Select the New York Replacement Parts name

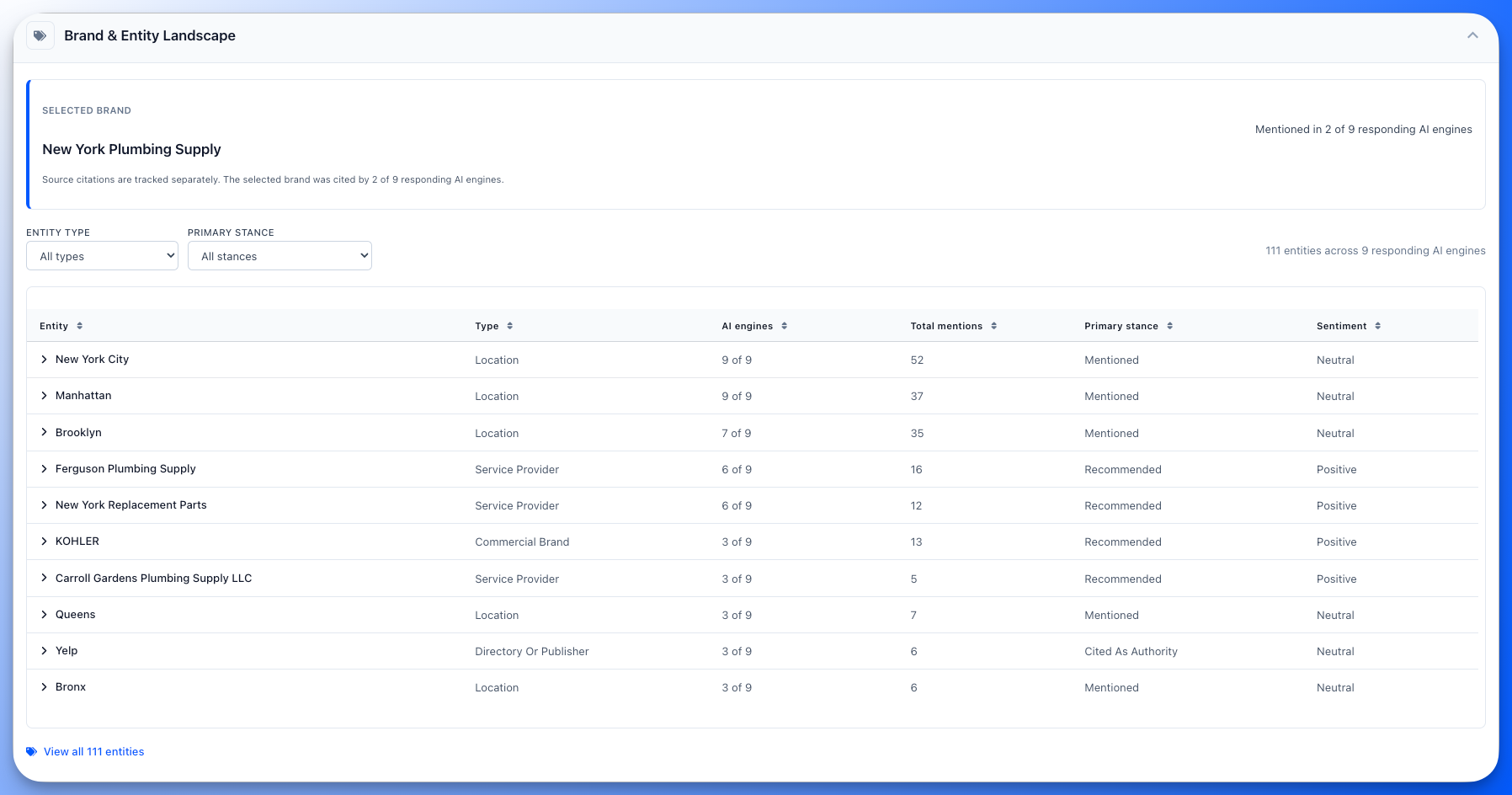(130, 505)
